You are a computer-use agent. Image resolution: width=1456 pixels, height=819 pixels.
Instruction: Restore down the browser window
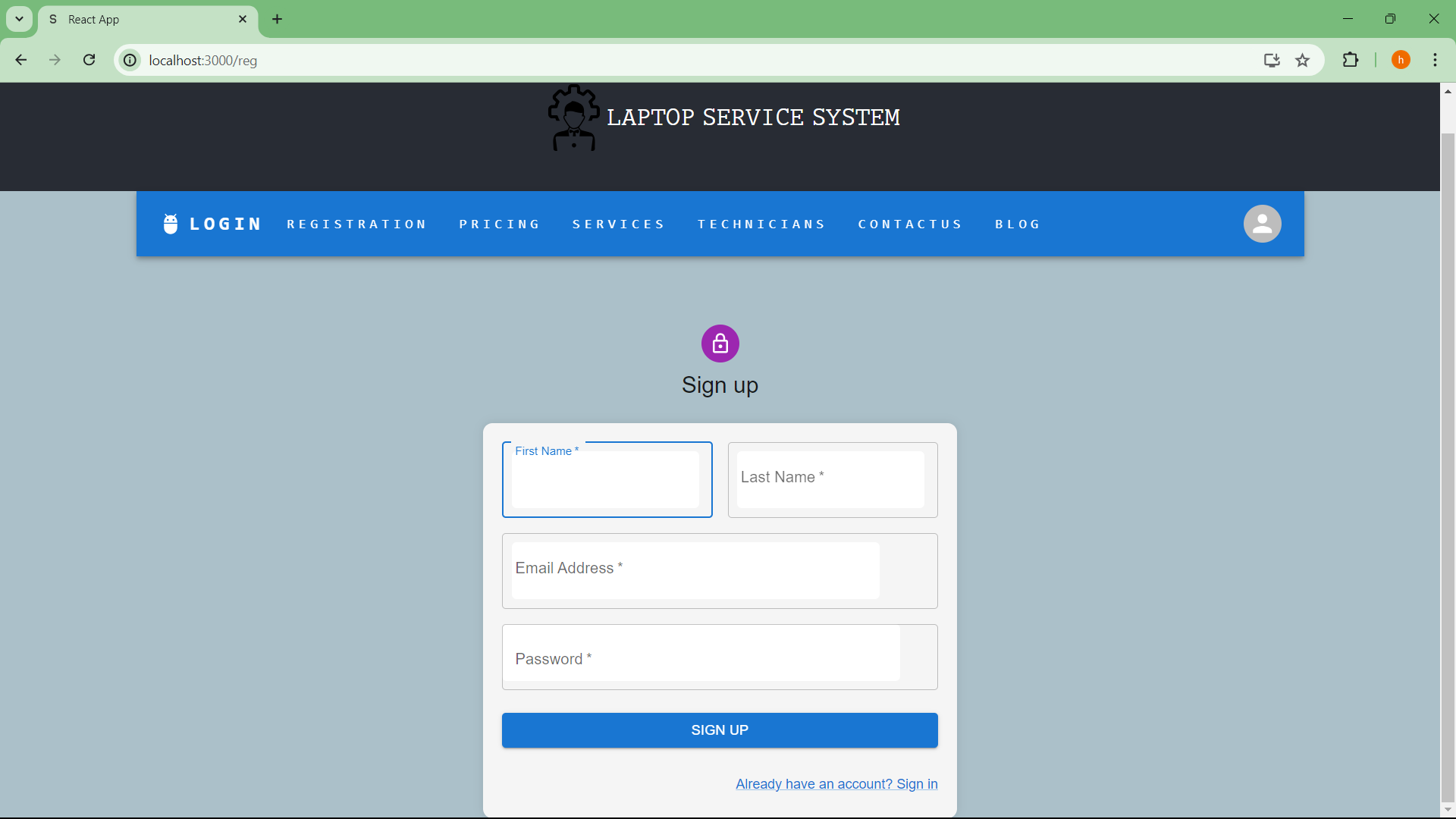pos(1390,19)
